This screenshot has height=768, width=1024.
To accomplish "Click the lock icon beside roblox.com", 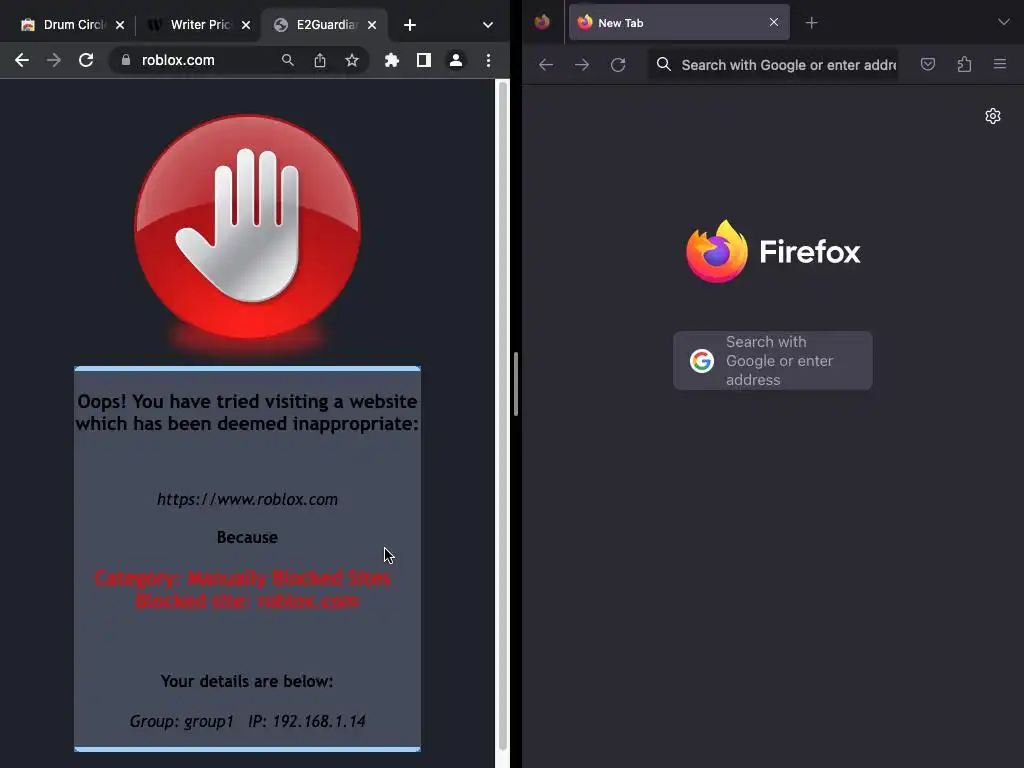I will pyautogui.click(x=125, y=60).
